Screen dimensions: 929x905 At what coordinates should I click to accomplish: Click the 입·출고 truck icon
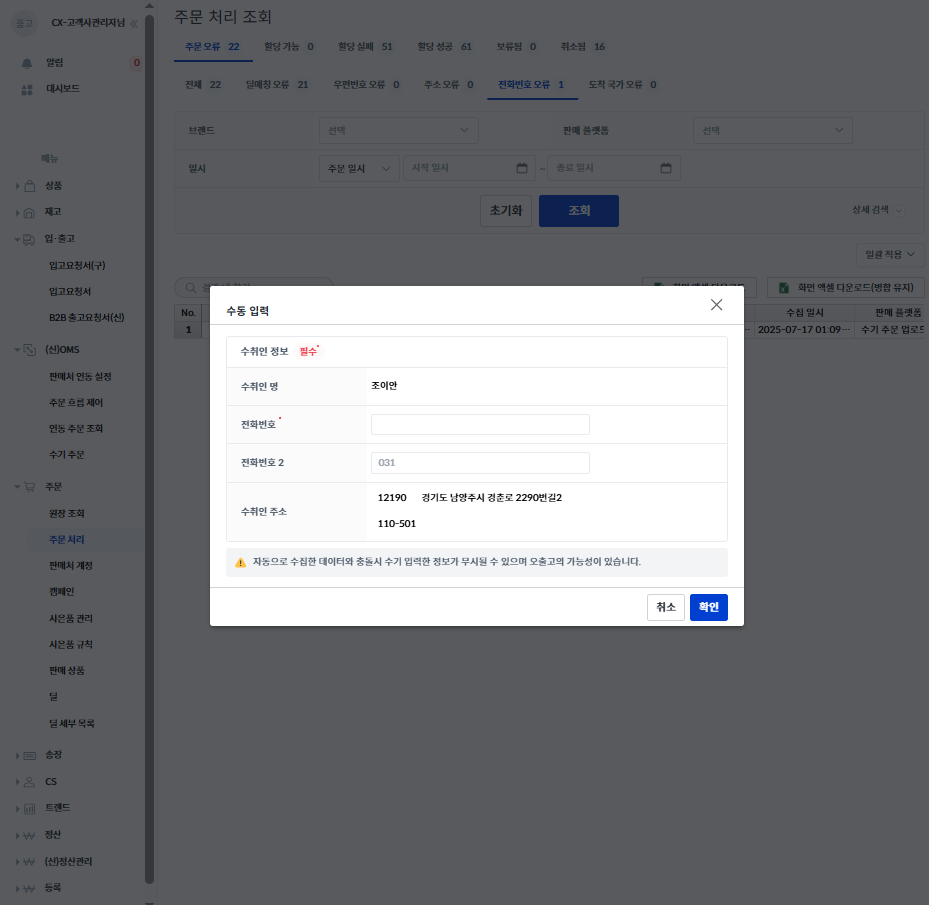tap(28, 239)
